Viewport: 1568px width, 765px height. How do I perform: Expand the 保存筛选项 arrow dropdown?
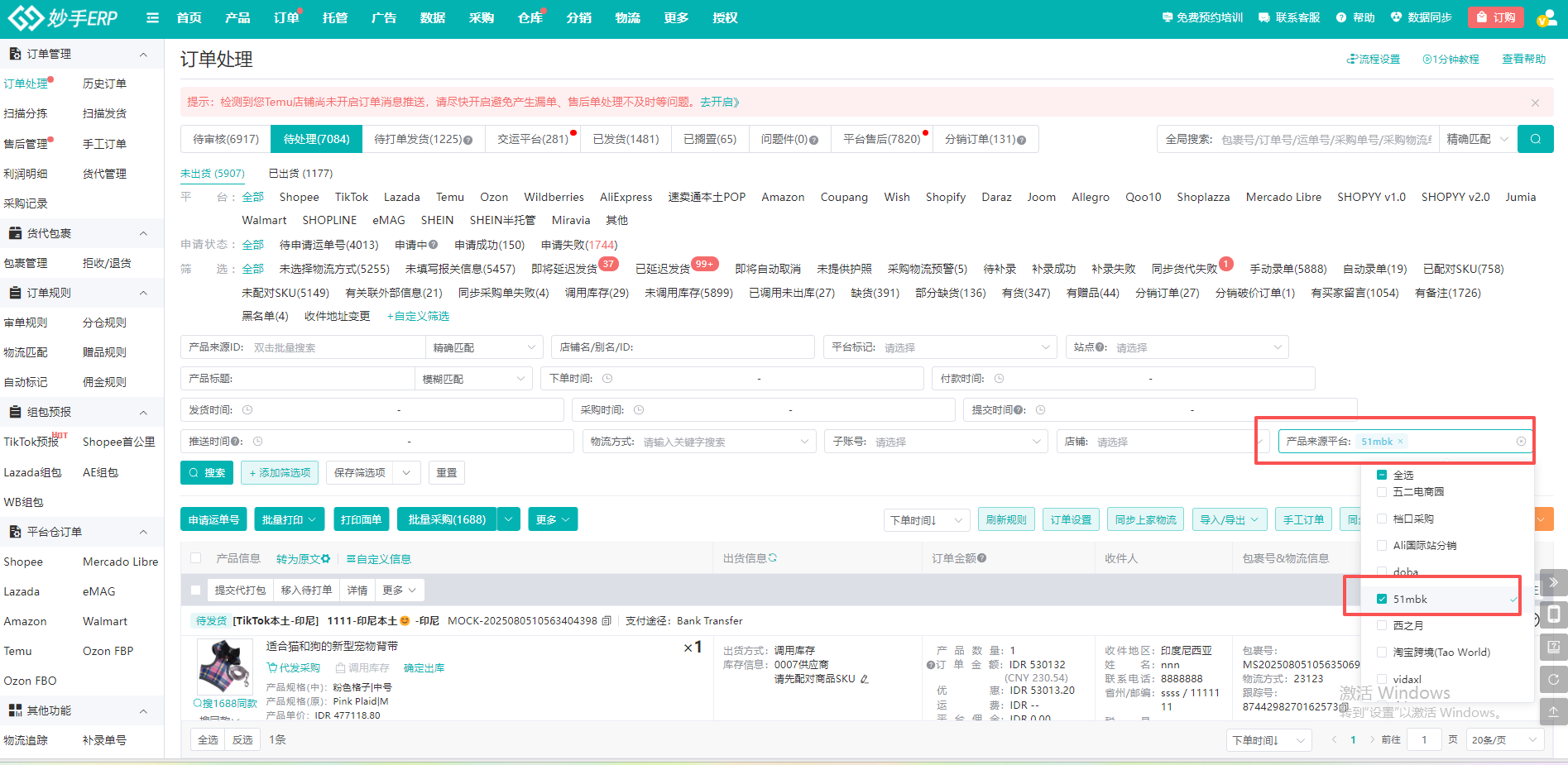pyautogui.click(x=406, y=472)
